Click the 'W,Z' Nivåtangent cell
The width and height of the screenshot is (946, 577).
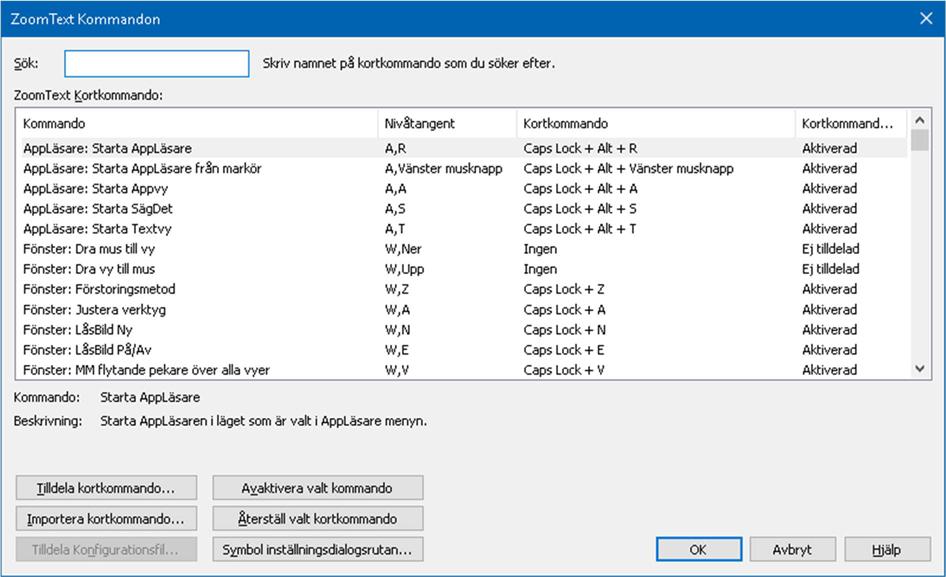[x=396, y=290]
